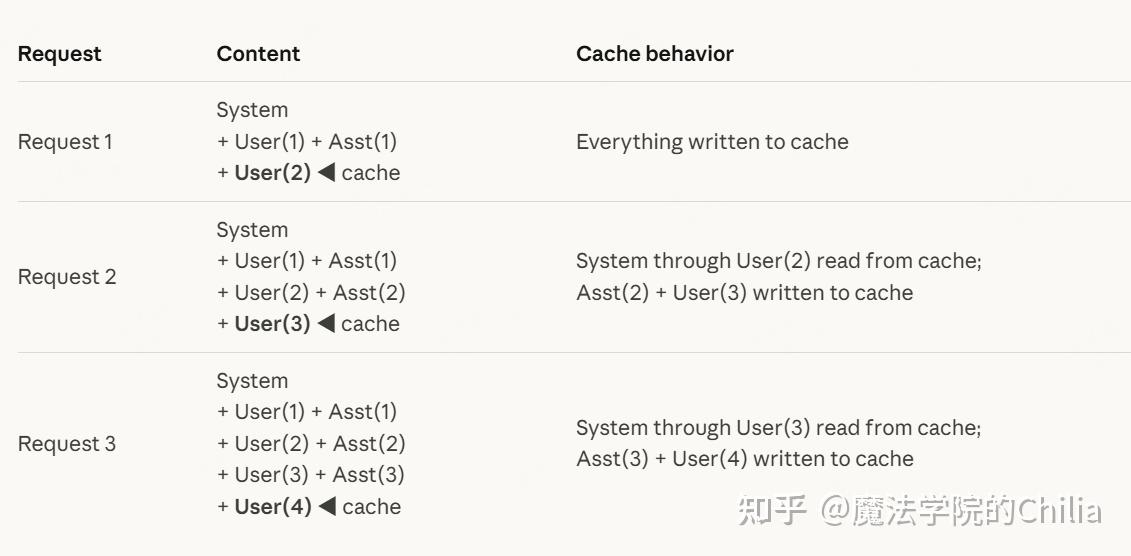Image resolution: width=1131 pixels, height=556 pixels.
Task: Click the cache marker triangle beside User(4)
Action: point(327,507)
